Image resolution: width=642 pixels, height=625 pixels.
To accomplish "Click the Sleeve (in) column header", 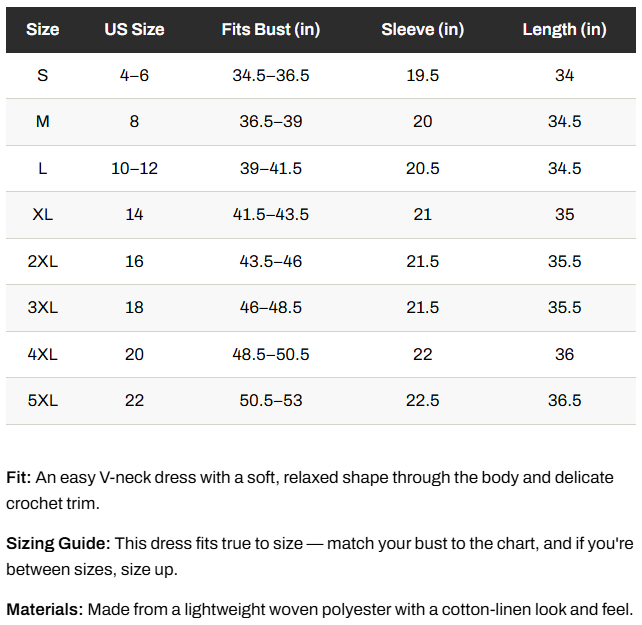I will coord(423,29).
